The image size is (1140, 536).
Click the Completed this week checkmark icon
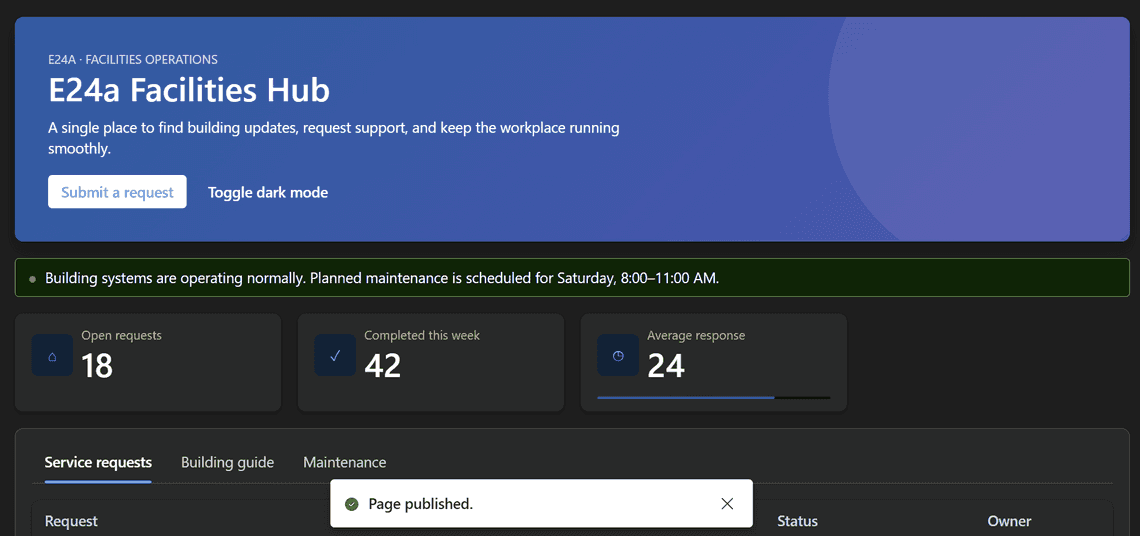pos(335,356)
